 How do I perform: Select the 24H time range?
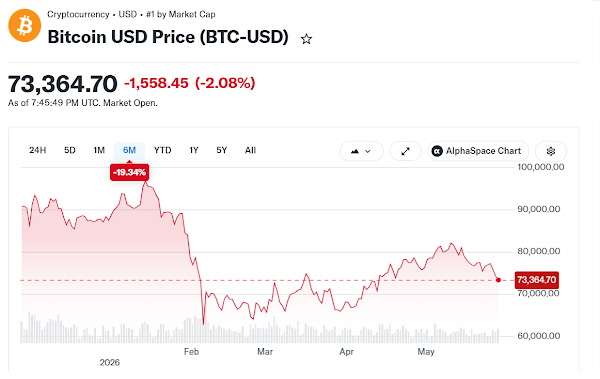(x=38, y=150)
